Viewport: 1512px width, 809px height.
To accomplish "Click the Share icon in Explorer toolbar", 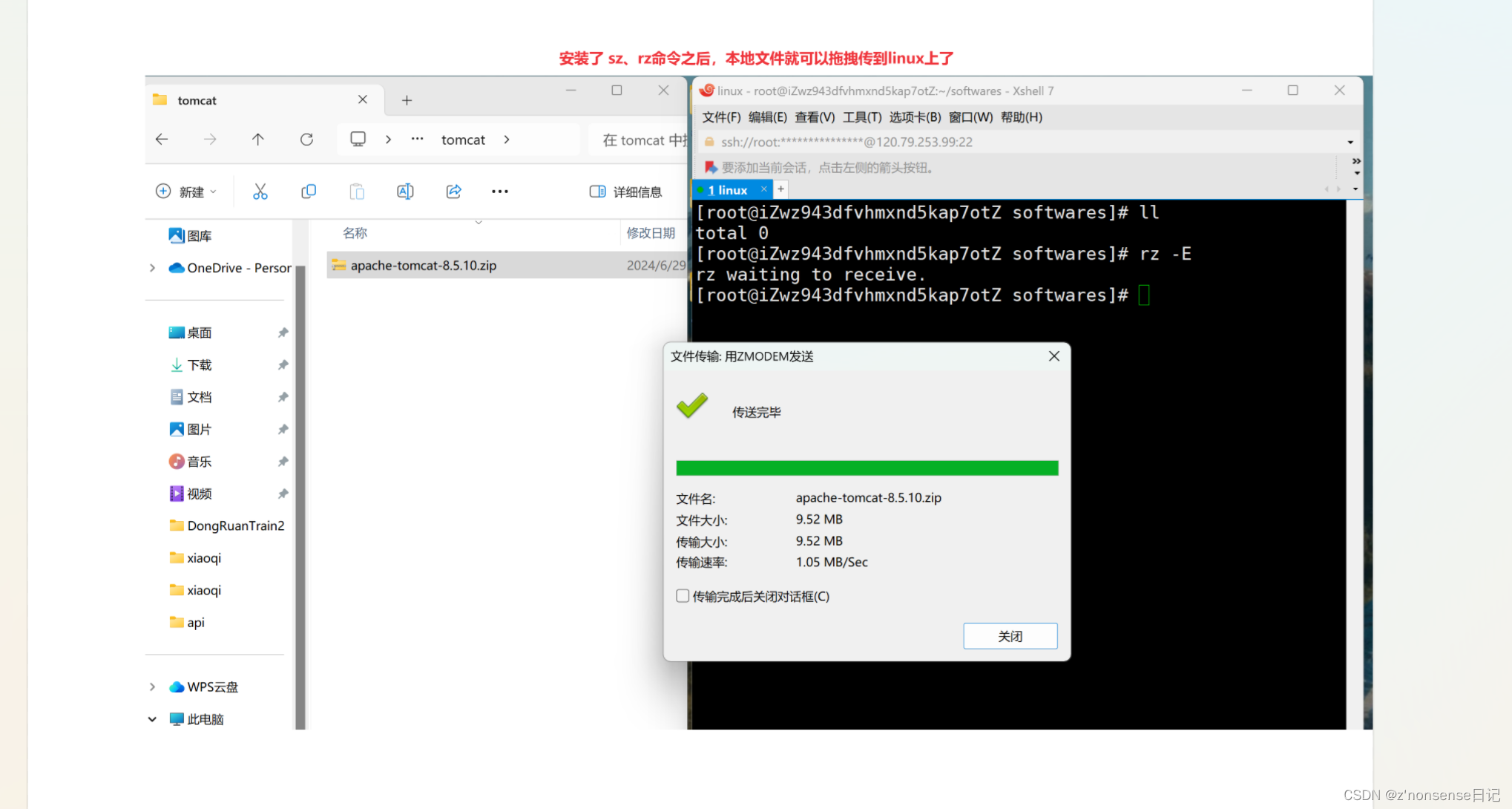I will pyautogui.click(x=453, y=191).
